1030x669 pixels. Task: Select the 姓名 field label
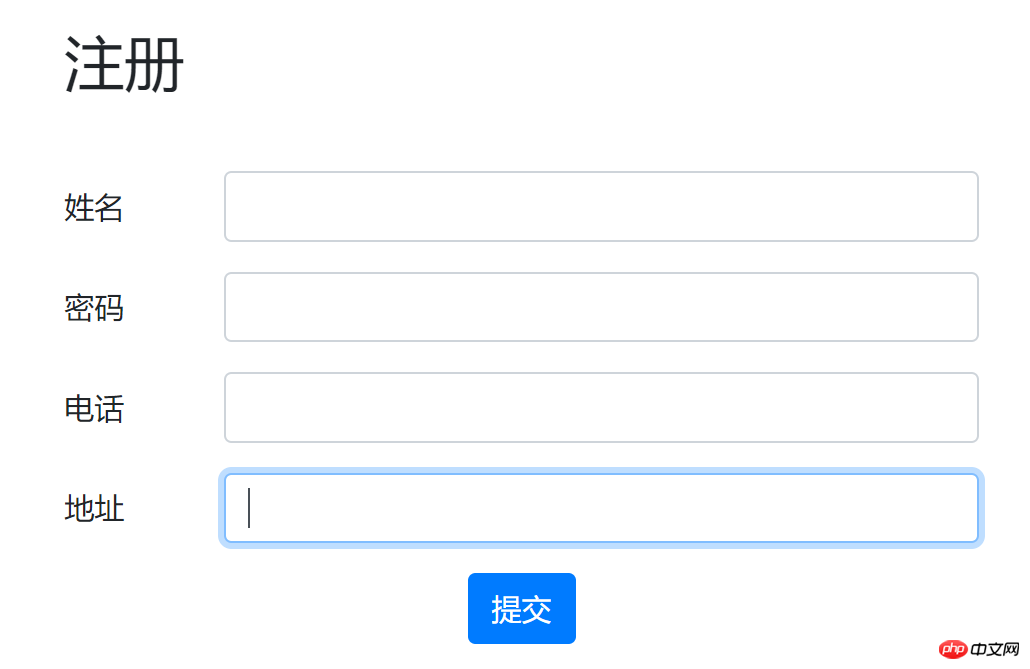93,209
